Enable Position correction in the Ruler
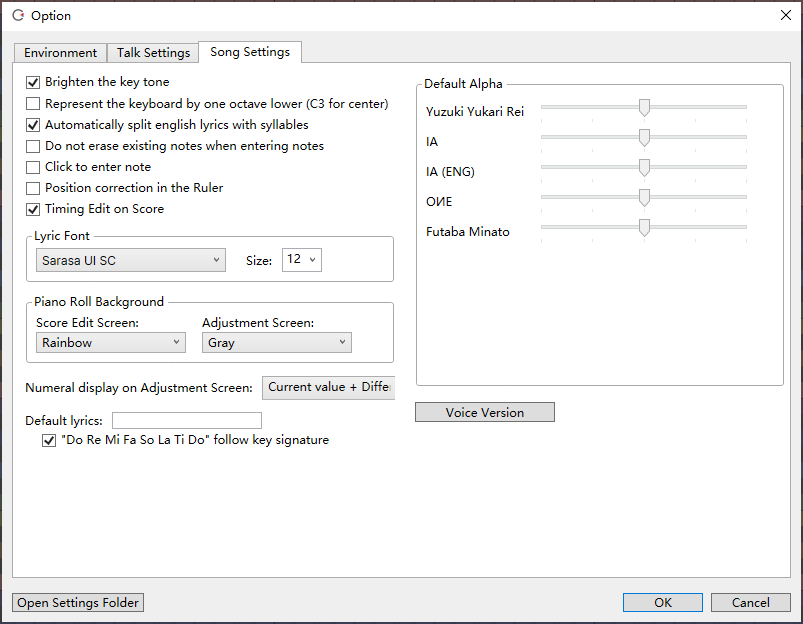 point(33,188)
